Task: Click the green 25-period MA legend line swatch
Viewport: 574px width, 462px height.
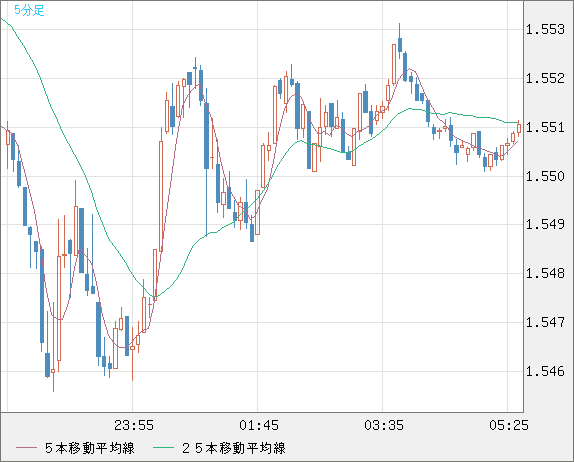Action: [163, 448]
